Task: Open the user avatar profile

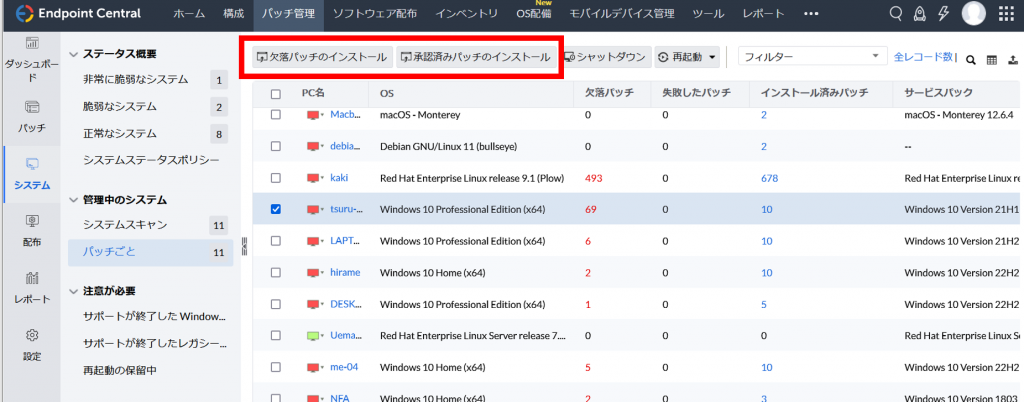Action: [974, 14]
